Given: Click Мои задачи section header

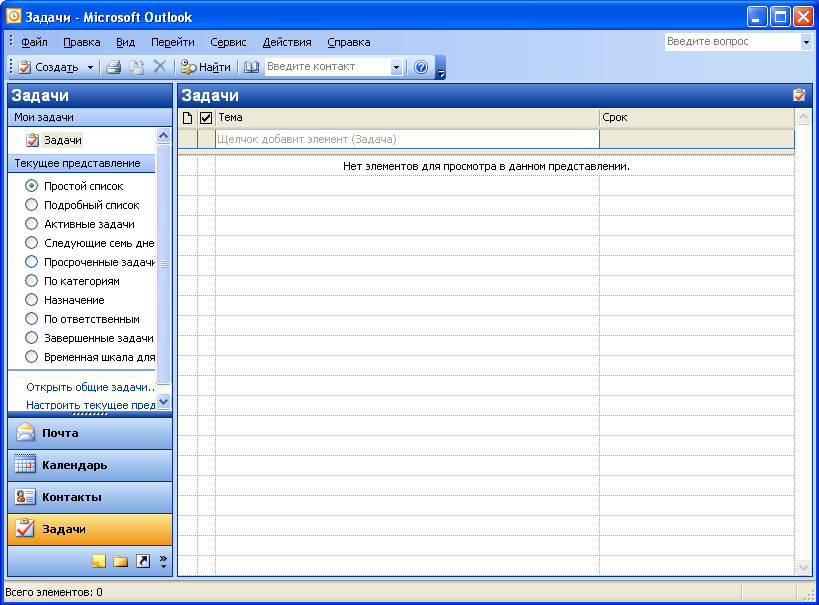Looking at the screenshot, I should coord(90,117).
